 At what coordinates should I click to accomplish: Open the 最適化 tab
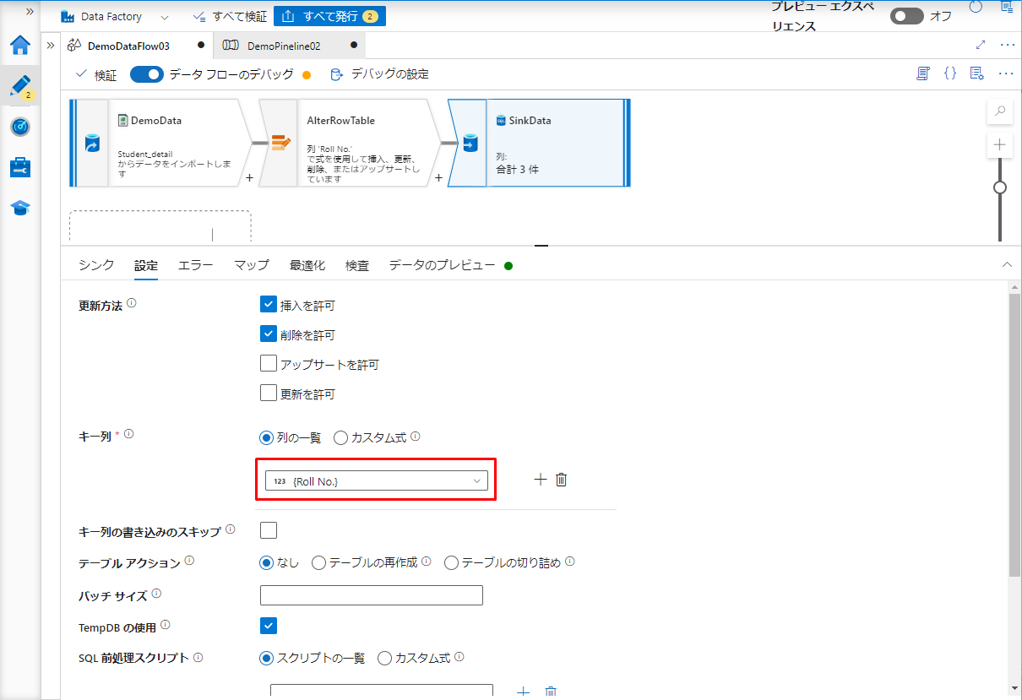307,265
